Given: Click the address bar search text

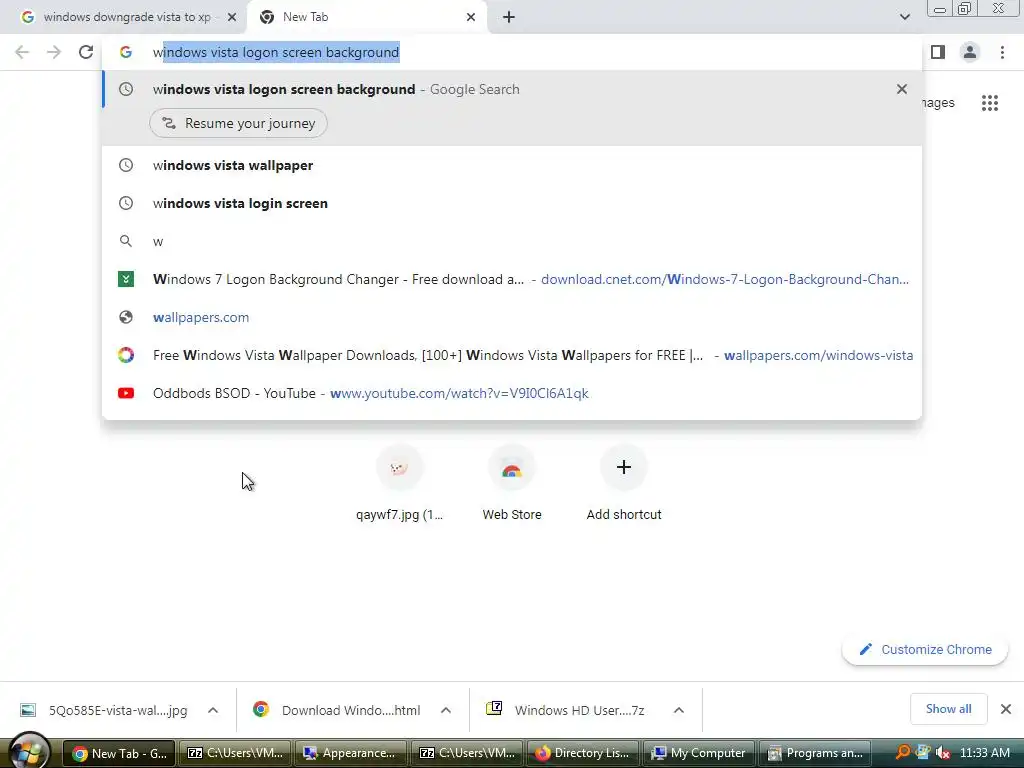Looking at the screenshot, I should point(276,52).
